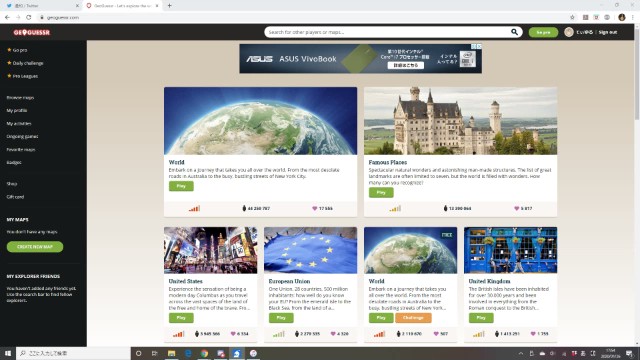Click Create New Map button
Viewport: 640px width, 360px height.
pyautogui.click(x=35, y=247)
